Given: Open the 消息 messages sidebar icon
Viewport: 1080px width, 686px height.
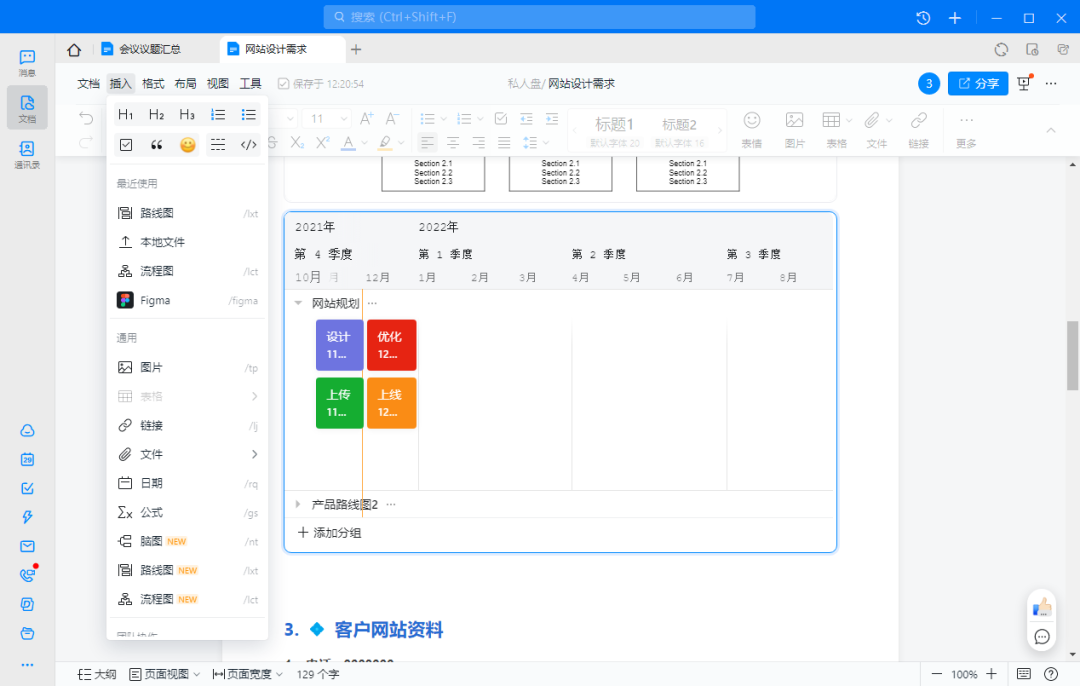Looking at the screenshot, I should pyautogui.click(x=27, y=63).
